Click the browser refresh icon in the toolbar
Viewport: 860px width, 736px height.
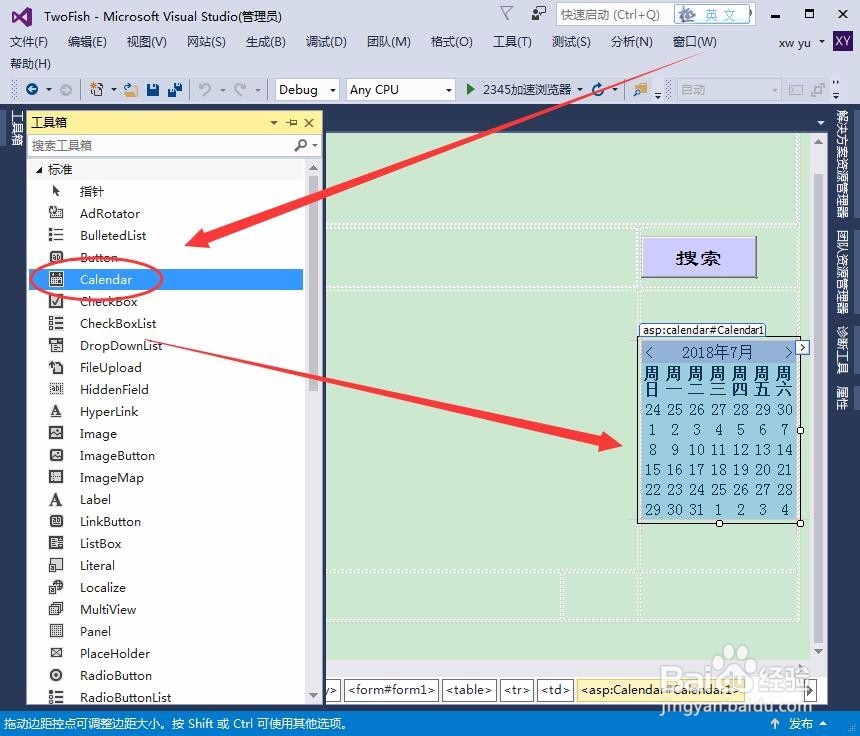point(598,89)
